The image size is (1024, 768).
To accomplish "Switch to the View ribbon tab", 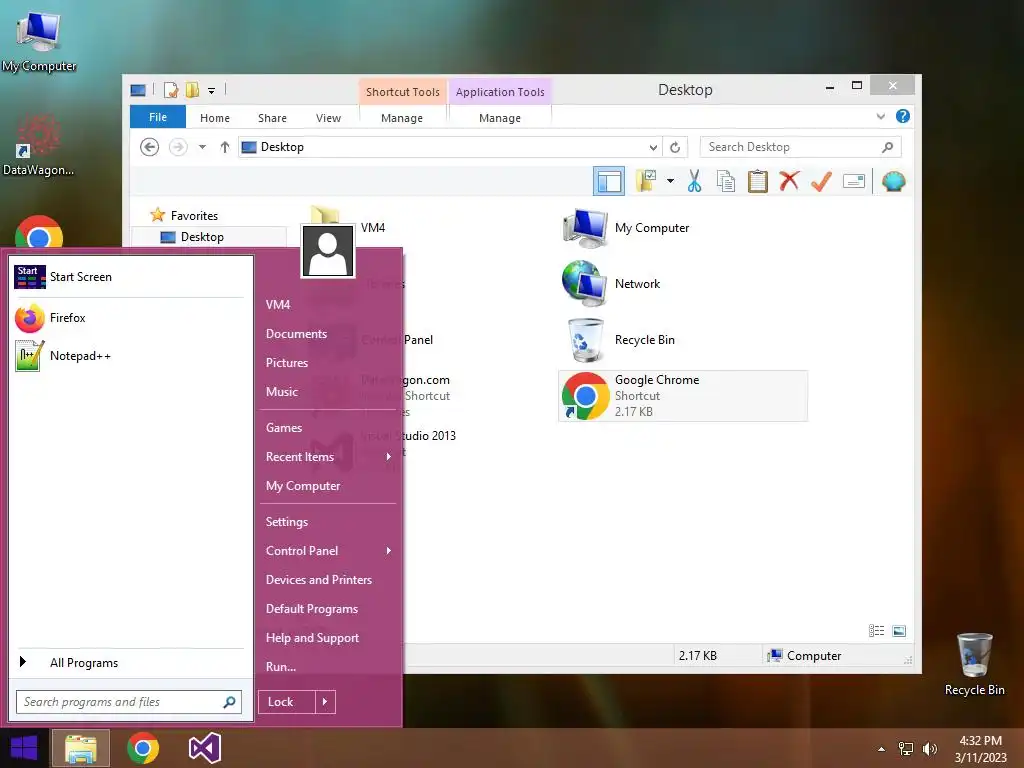I will pyautogui.click(x=328, y=118).
